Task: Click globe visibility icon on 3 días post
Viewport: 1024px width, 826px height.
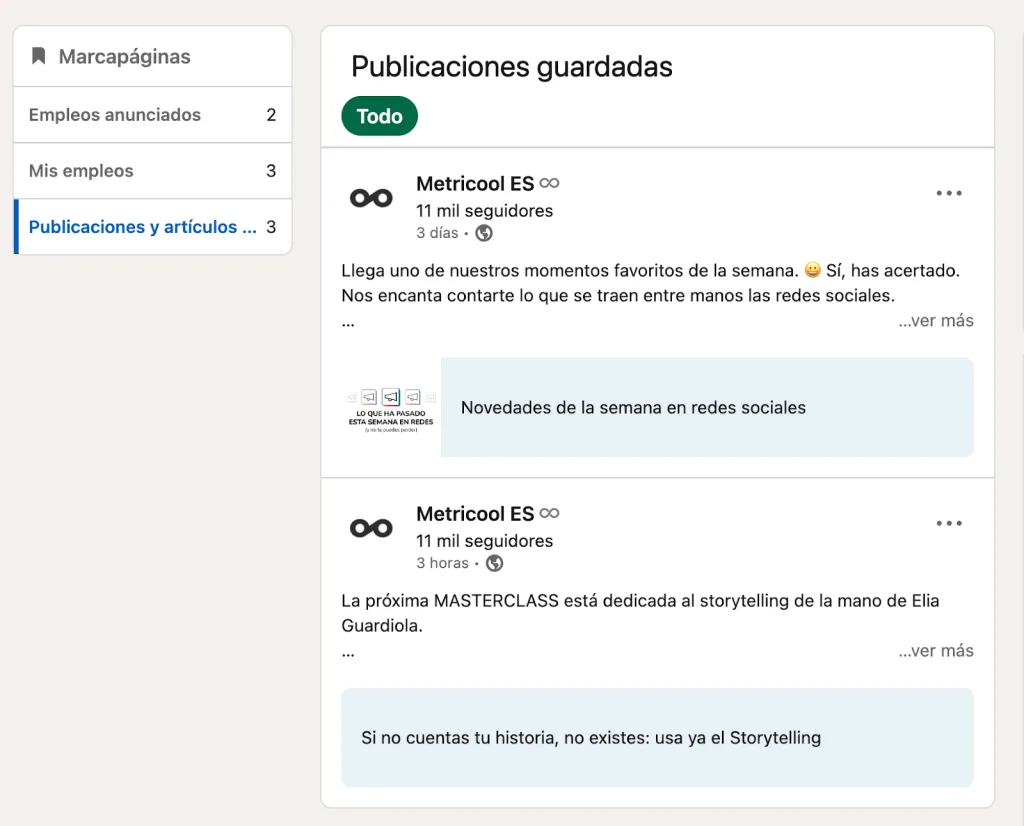Action: coord(484,233)
